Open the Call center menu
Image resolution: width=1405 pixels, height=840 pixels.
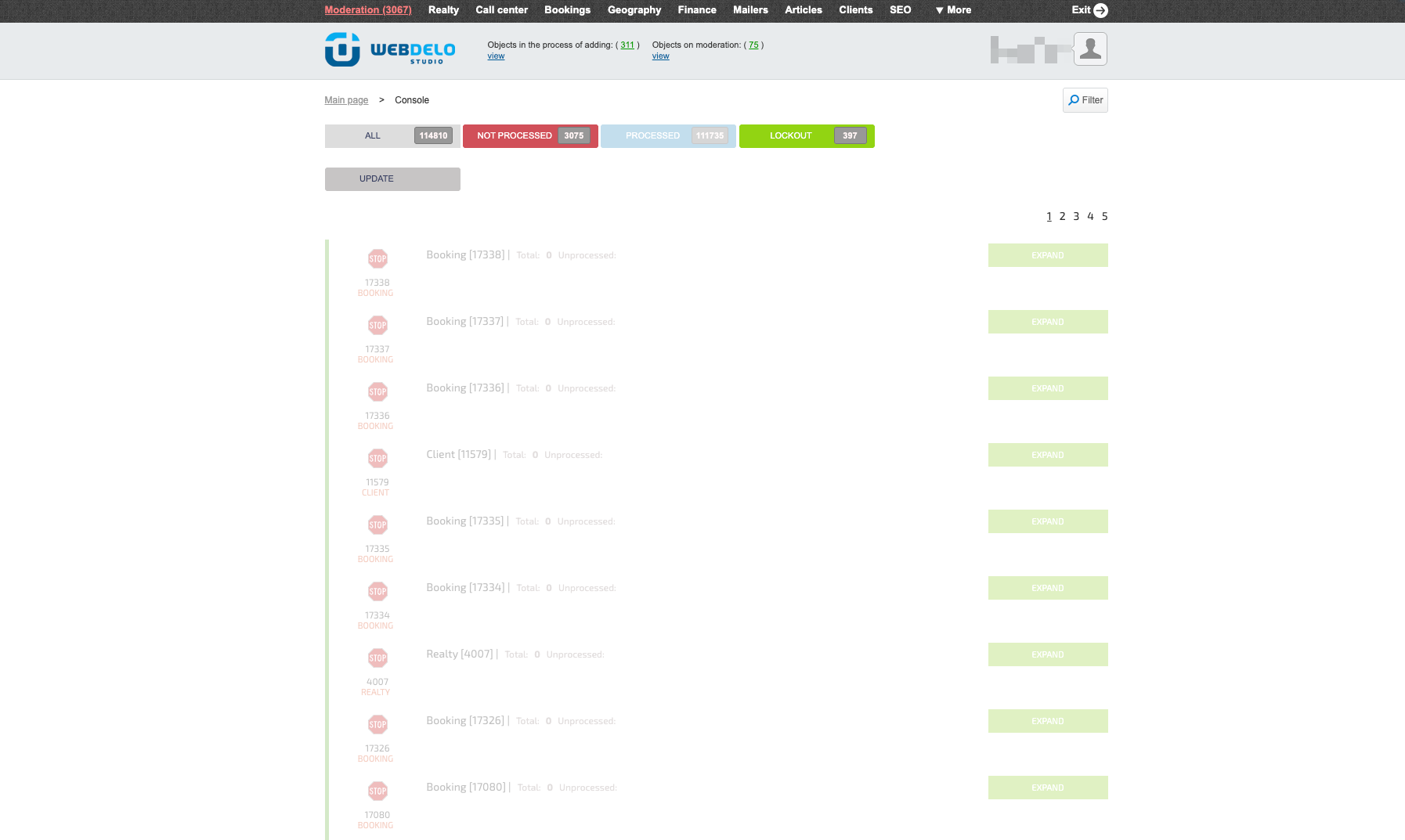(501, 10)
